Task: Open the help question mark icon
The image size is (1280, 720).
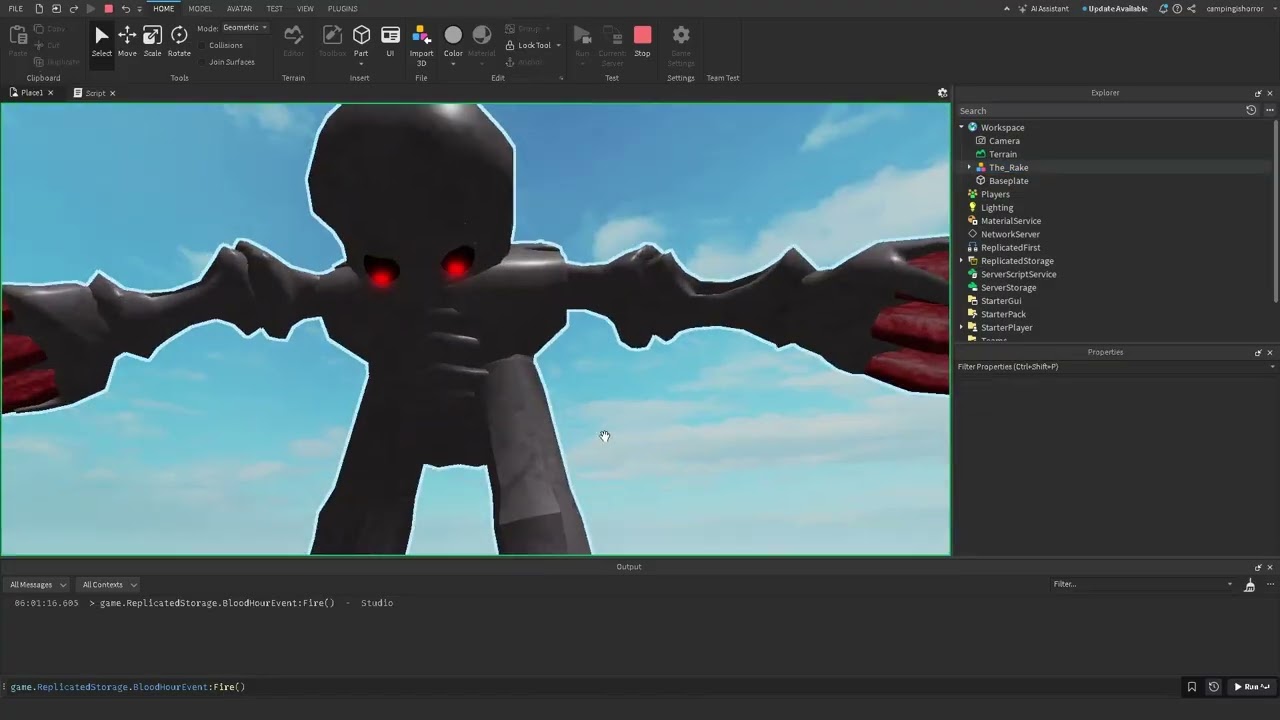Action: click(x=1177, y=9)
